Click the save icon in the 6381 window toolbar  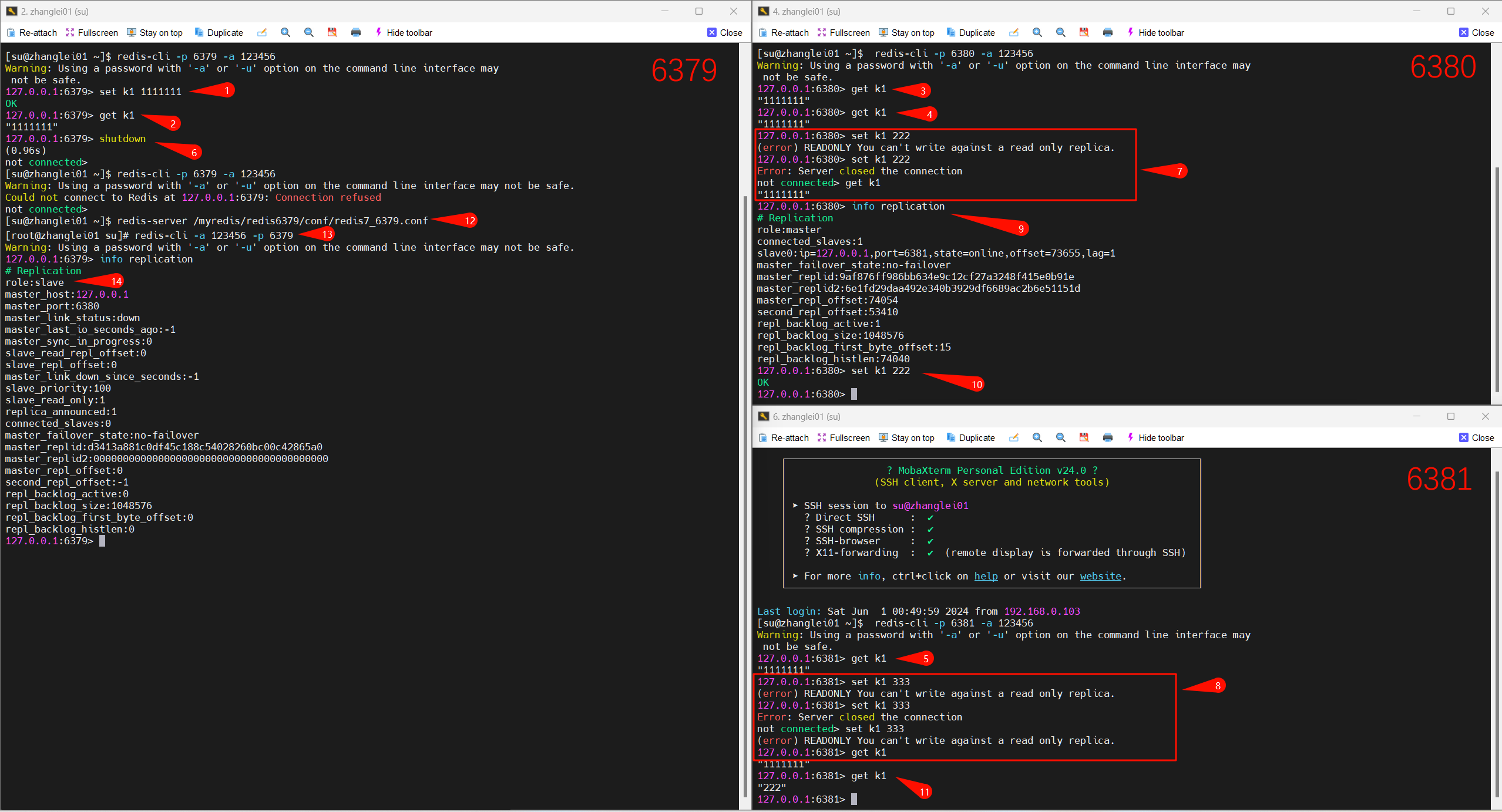coord(1084,437)
